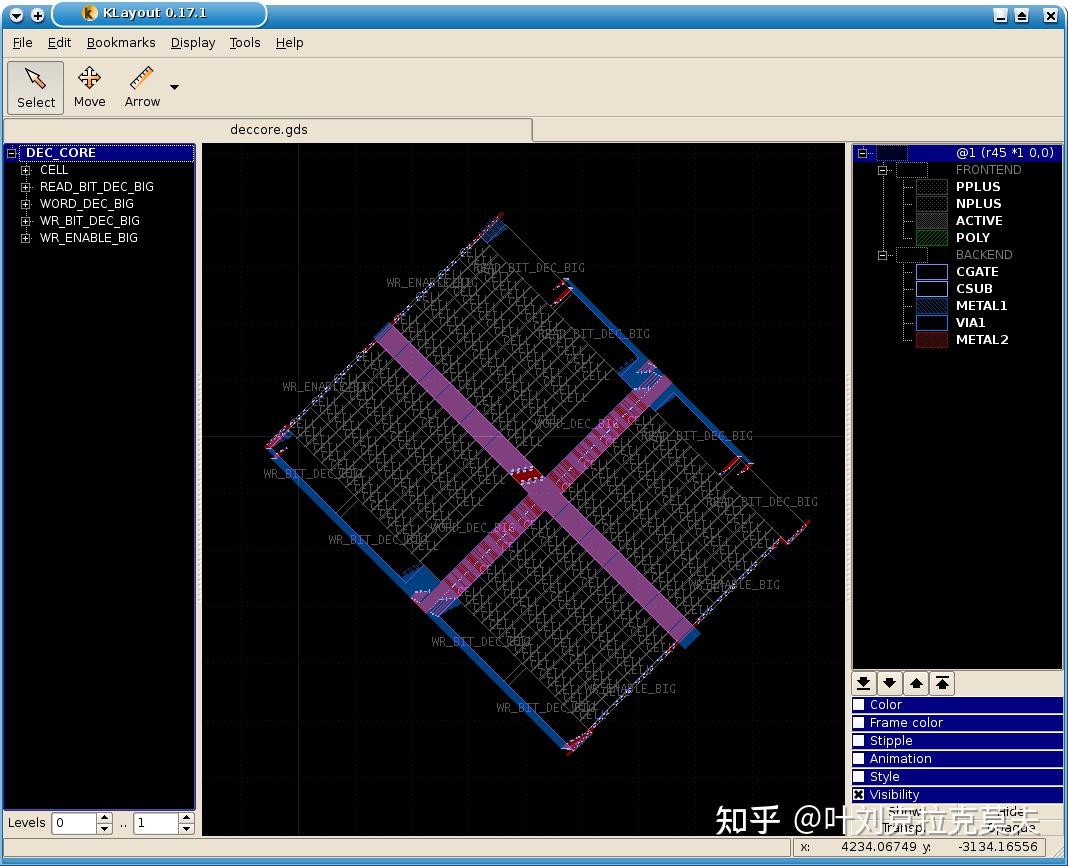Expand the CELL tree item

coord(25,170)
